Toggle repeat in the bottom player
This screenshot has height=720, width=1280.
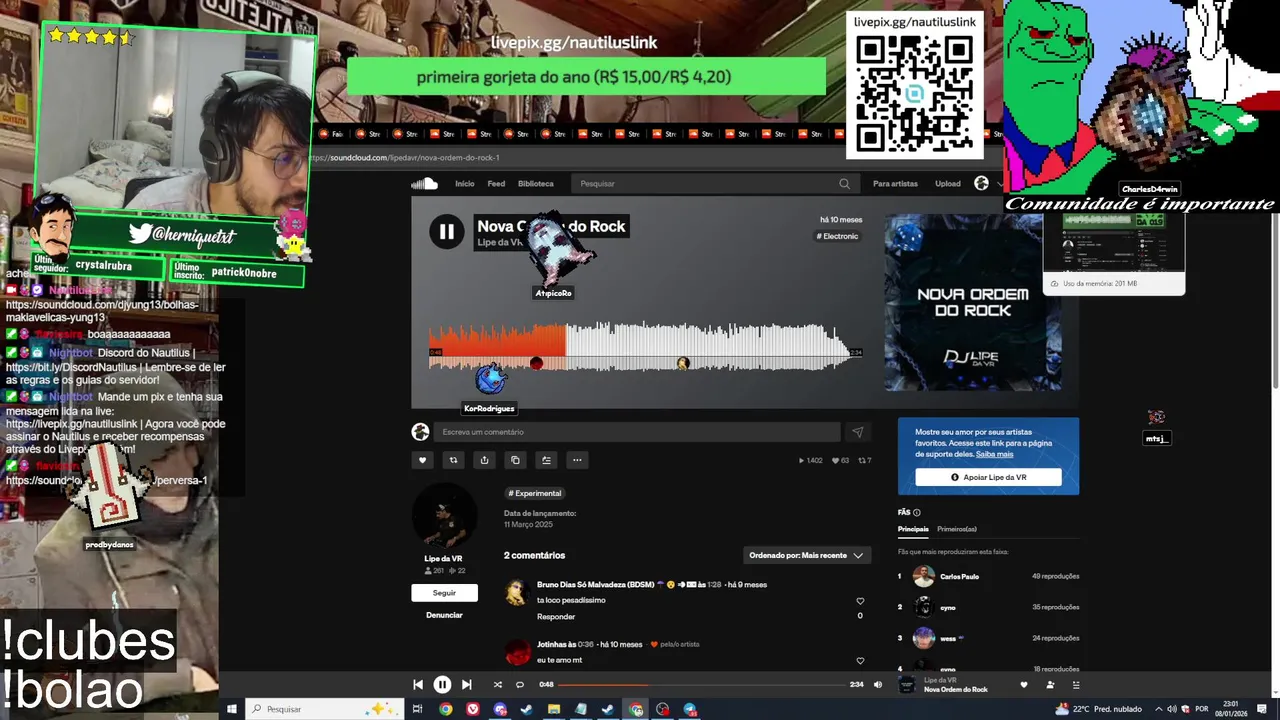tap(520, 685)
